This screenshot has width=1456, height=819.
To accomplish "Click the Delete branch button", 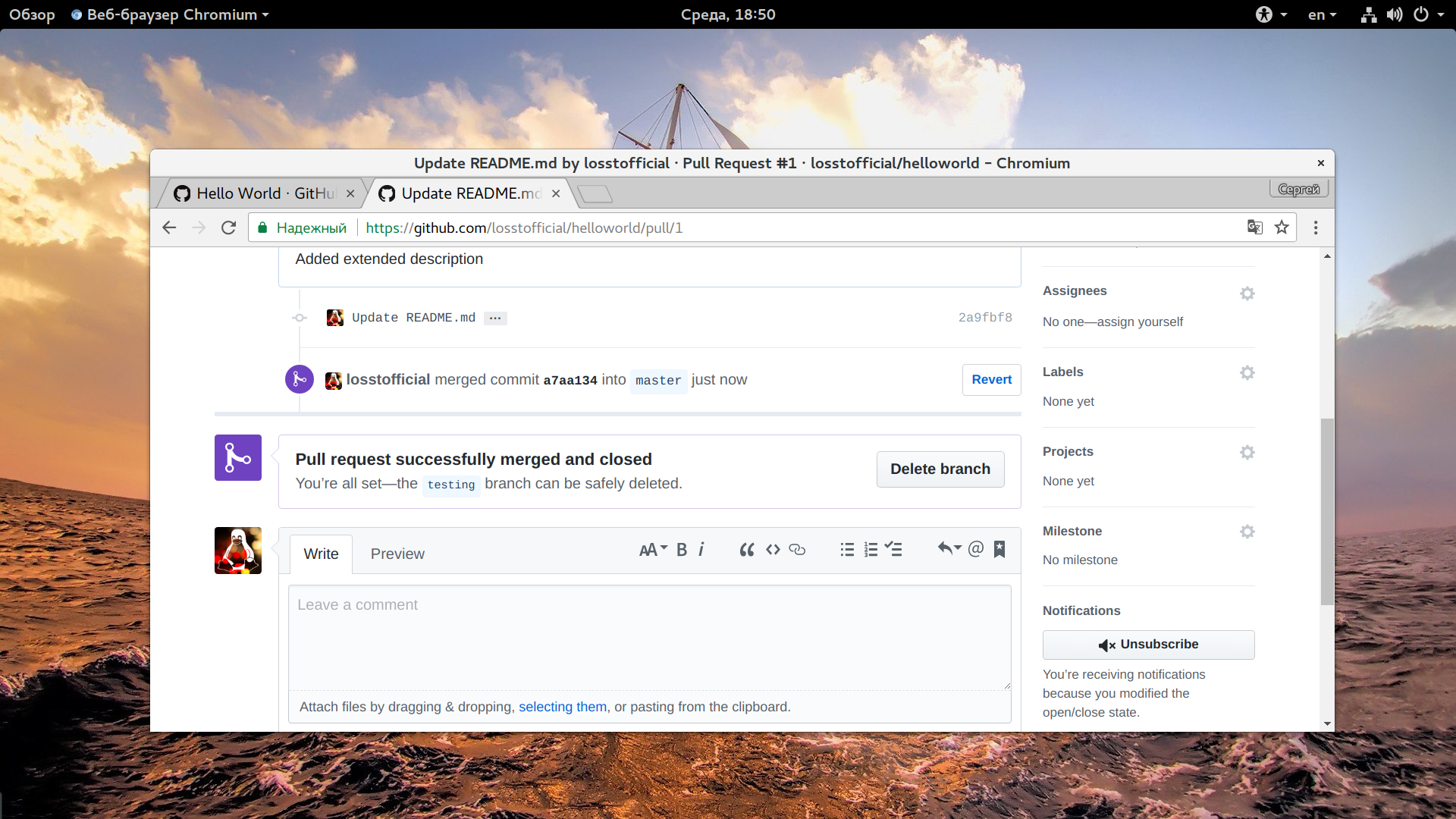I will [x=940, y=469].
